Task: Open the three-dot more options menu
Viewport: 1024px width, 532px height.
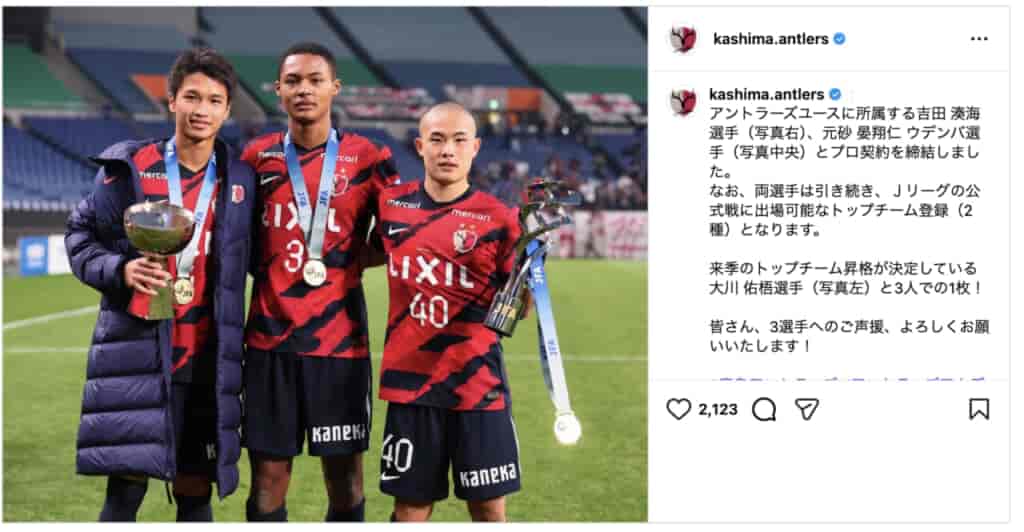Action: pos(979,39)
